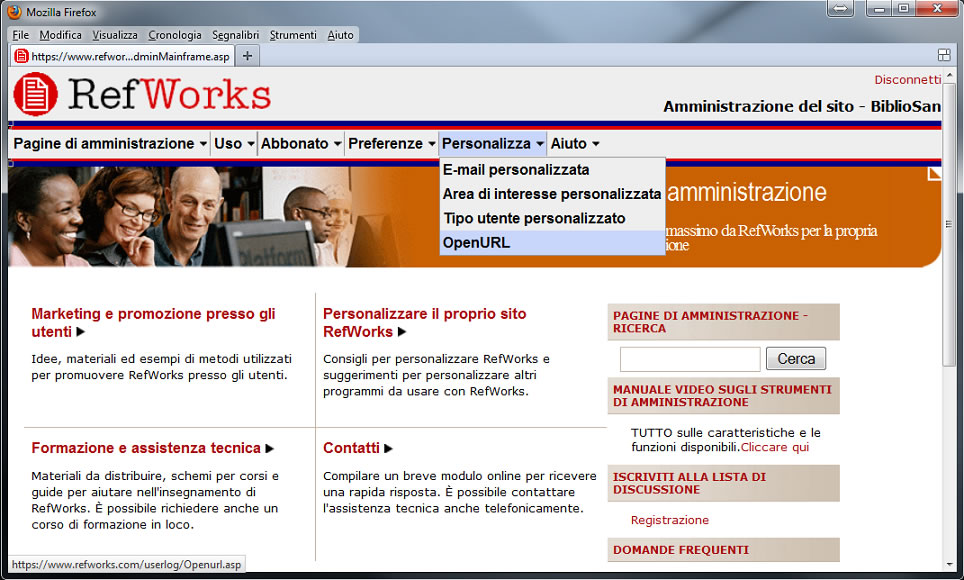Image resolution: width=964 pixels, height=580 pixels.
Task: Open a new tab with plus button
Action: click(x=247, y=56)
